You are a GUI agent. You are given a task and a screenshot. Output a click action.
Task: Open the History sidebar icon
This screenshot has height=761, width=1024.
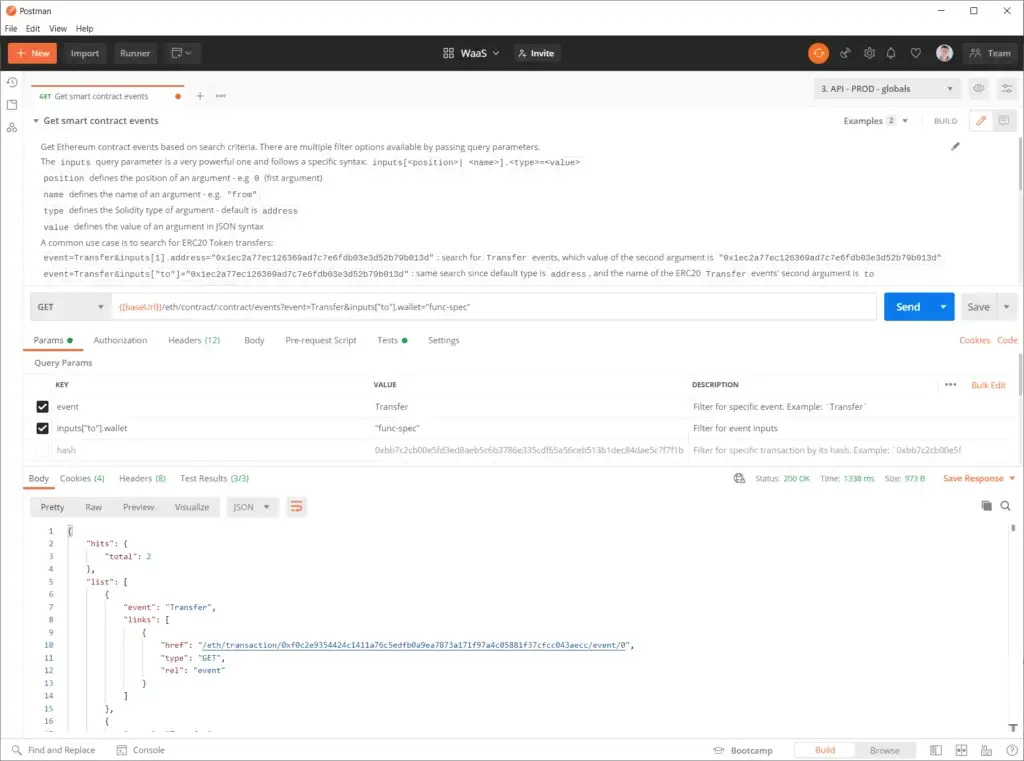[x=12, y=82]
